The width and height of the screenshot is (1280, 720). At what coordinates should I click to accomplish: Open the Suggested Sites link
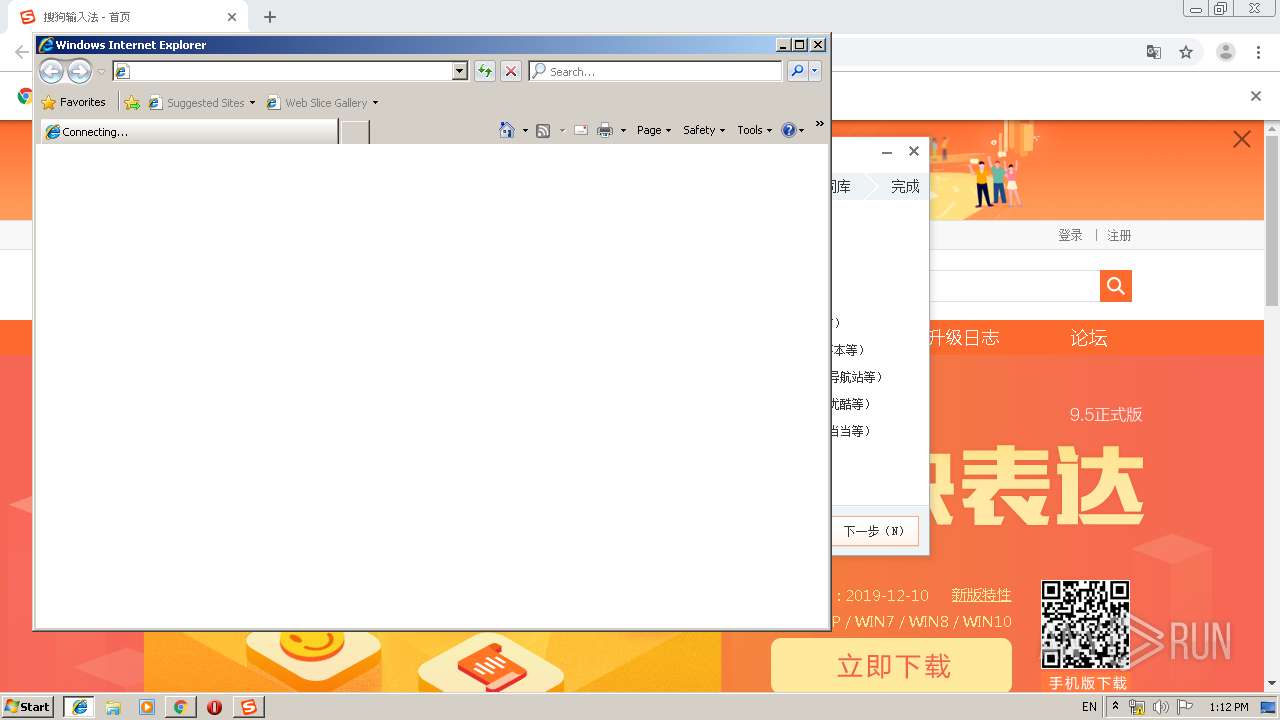pyautogui.click(x=201, y=102)
